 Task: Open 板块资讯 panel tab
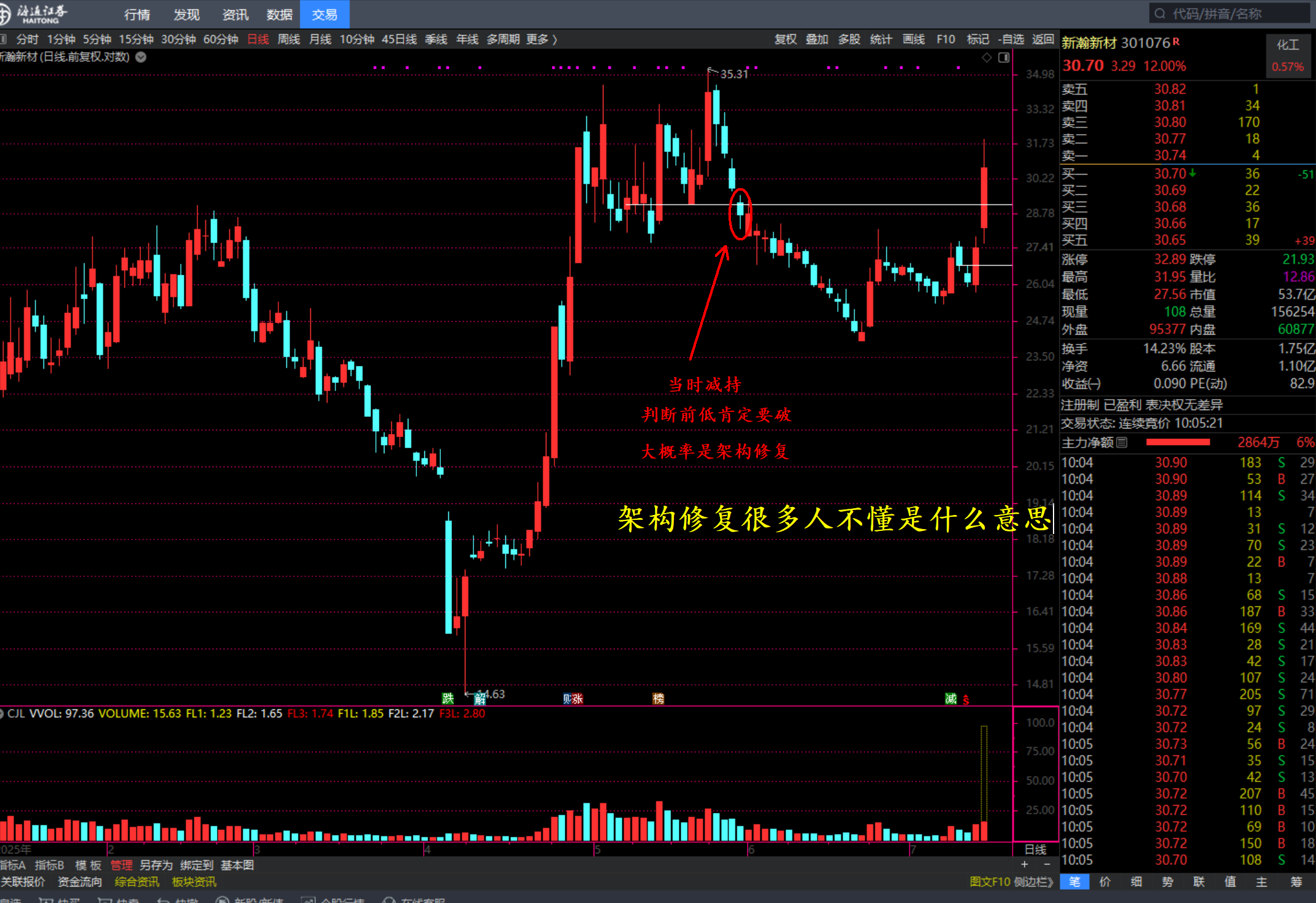coord(194,882)
